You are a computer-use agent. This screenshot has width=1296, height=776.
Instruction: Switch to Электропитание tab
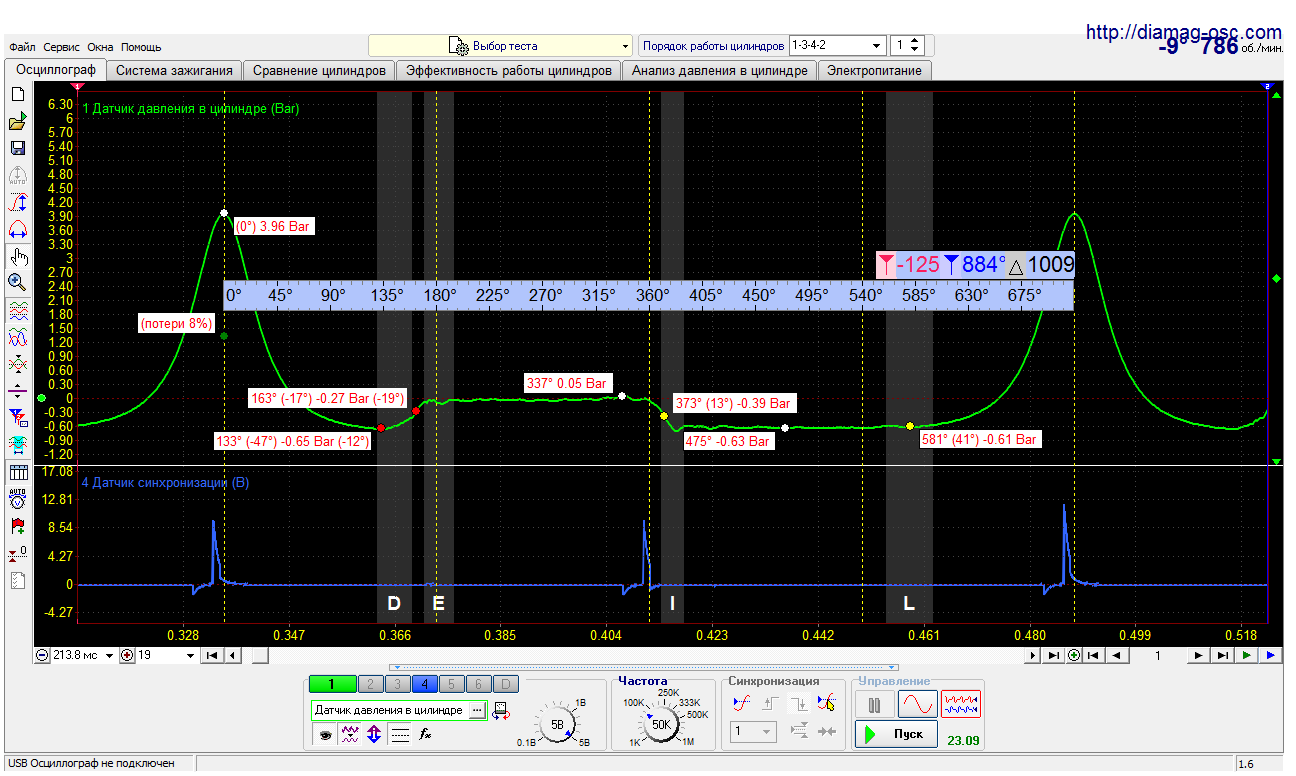(875, 71)
